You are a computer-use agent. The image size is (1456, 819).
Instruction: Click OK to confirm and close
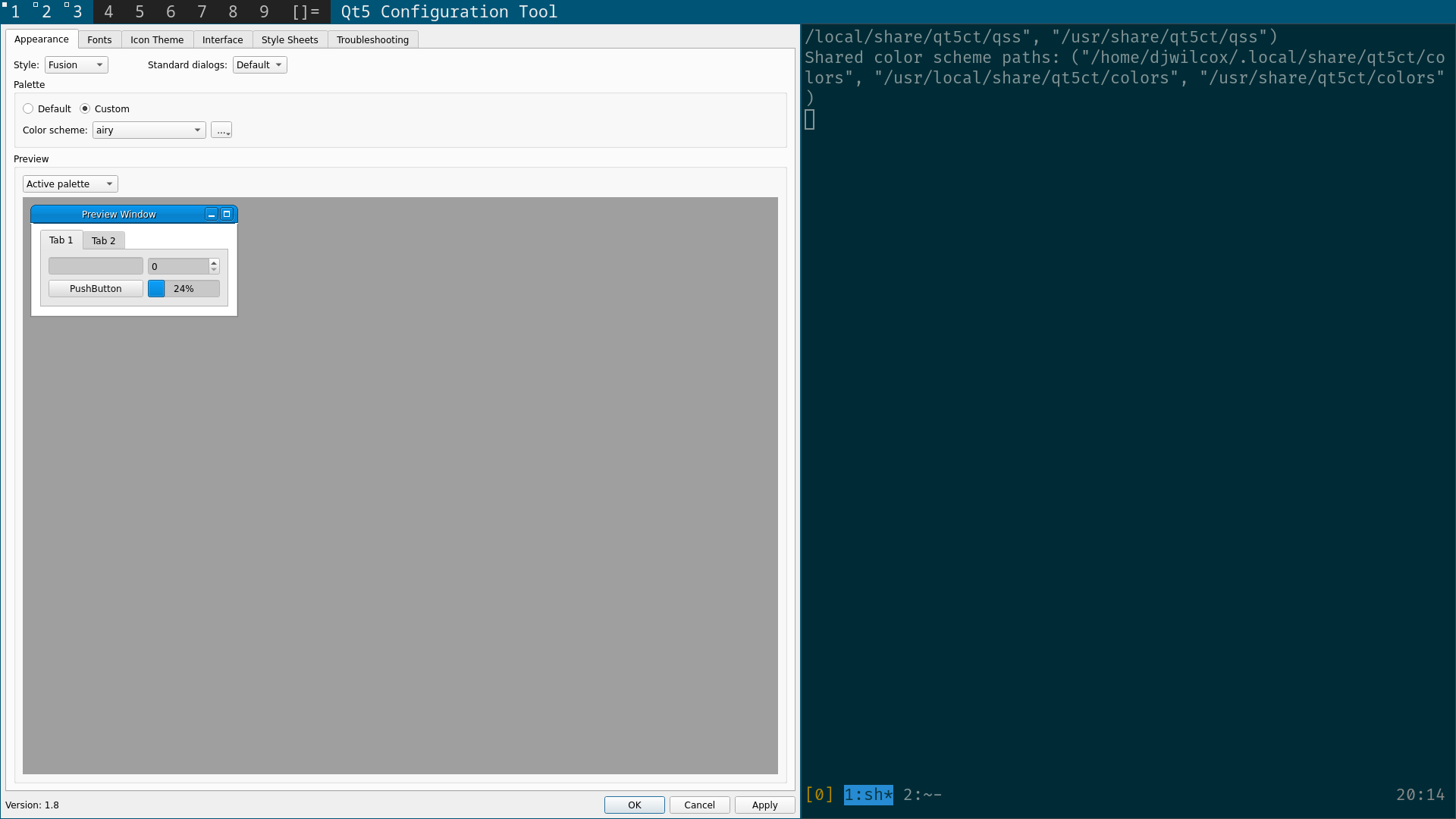pyautogui.click(x=634, y=804)
